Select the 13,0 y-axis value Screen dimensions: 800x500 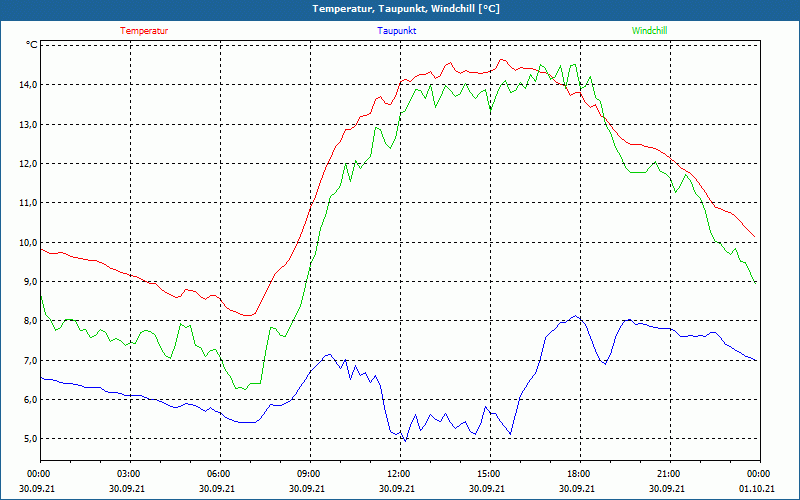click(x=28, y=124)
